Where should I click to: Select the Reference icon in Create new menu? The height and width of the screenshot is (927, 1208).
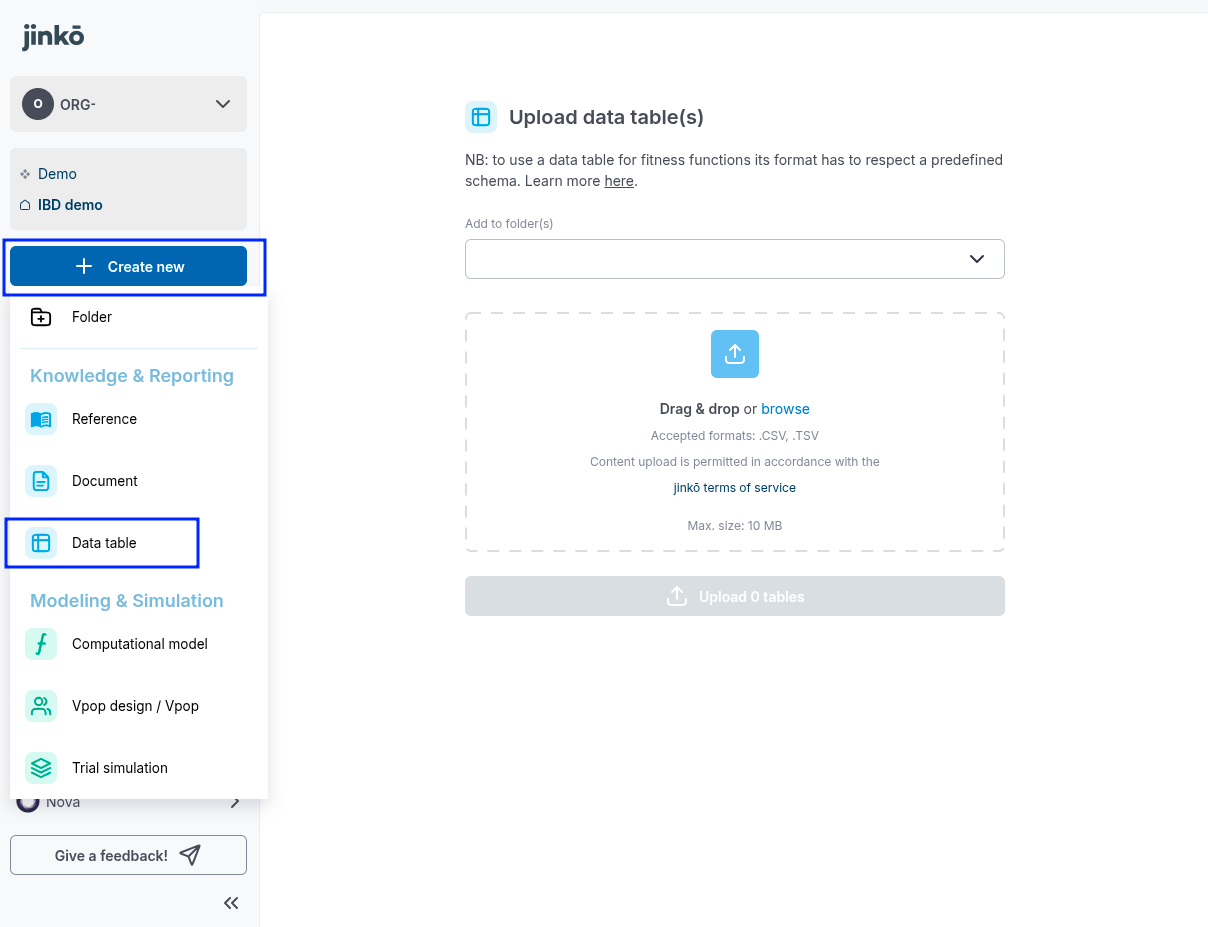40,419
